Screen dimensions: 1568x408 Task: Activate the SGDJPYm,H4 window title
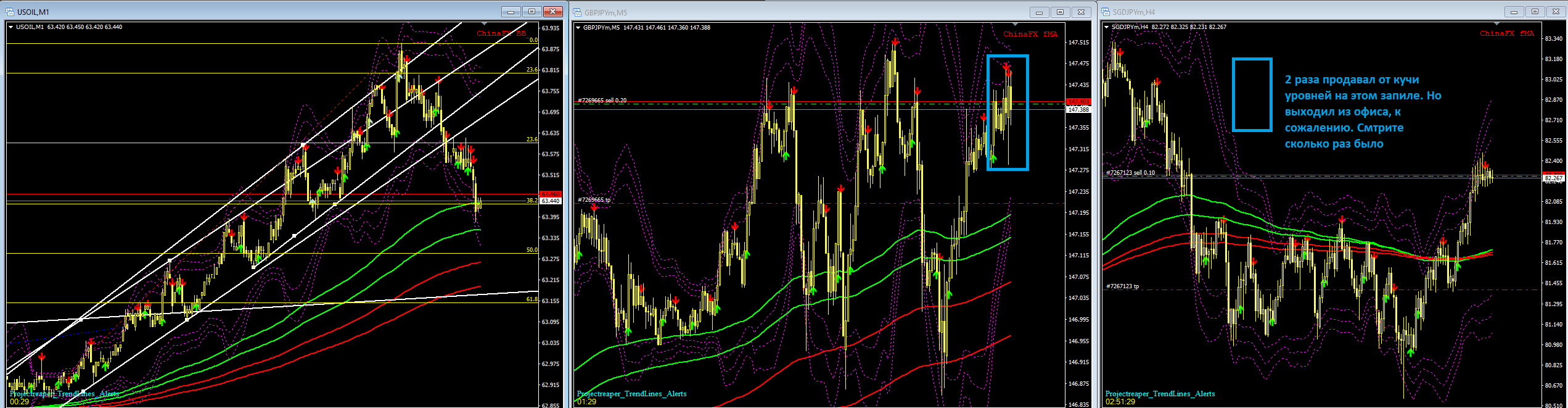pyautogui.click(x=1134, y=12)
